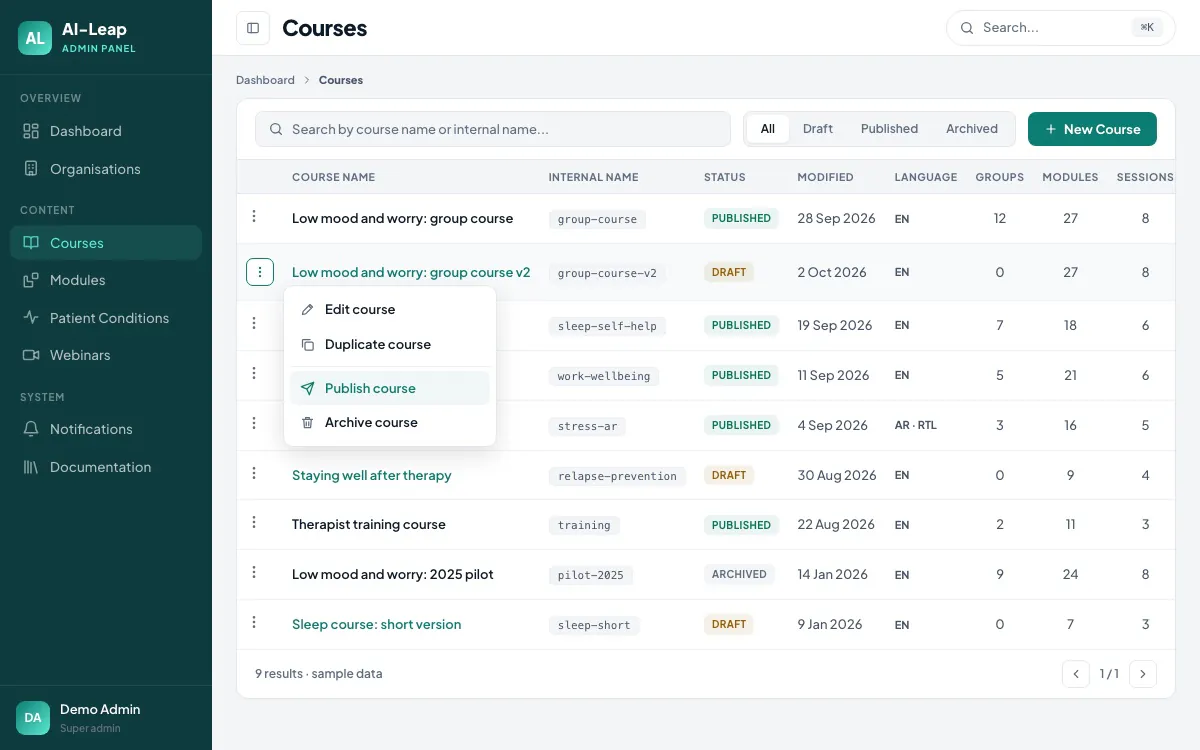Open Therapist training course

click(369, 524)
